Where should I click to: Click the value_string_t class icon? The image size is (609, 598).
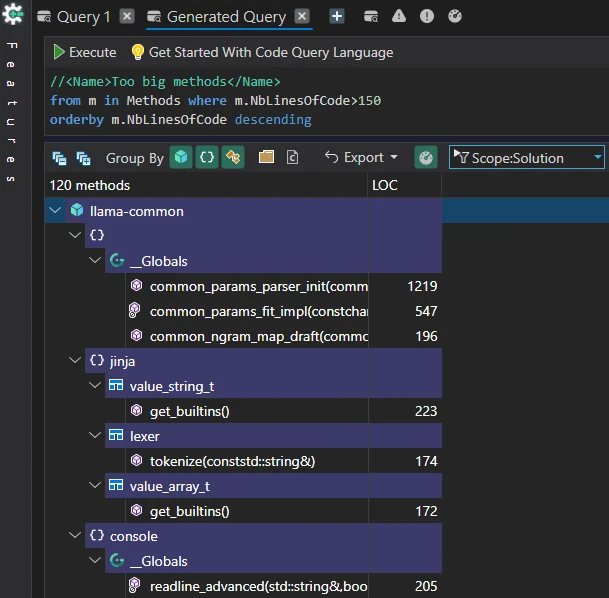(116, 385)
